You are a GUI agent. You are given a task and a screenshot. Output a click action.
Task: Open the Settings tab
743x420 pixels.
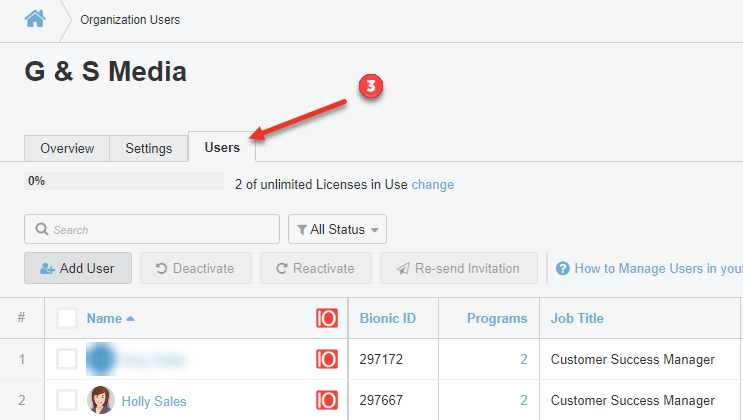click(x=148, y=148)
